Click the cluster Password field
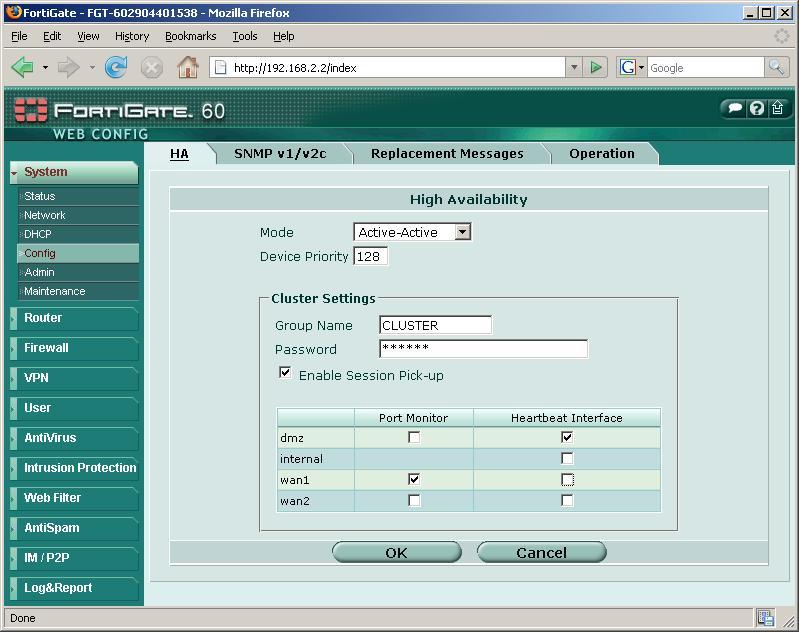The height and width of the screenshot is (632, 799). [484, 349]
